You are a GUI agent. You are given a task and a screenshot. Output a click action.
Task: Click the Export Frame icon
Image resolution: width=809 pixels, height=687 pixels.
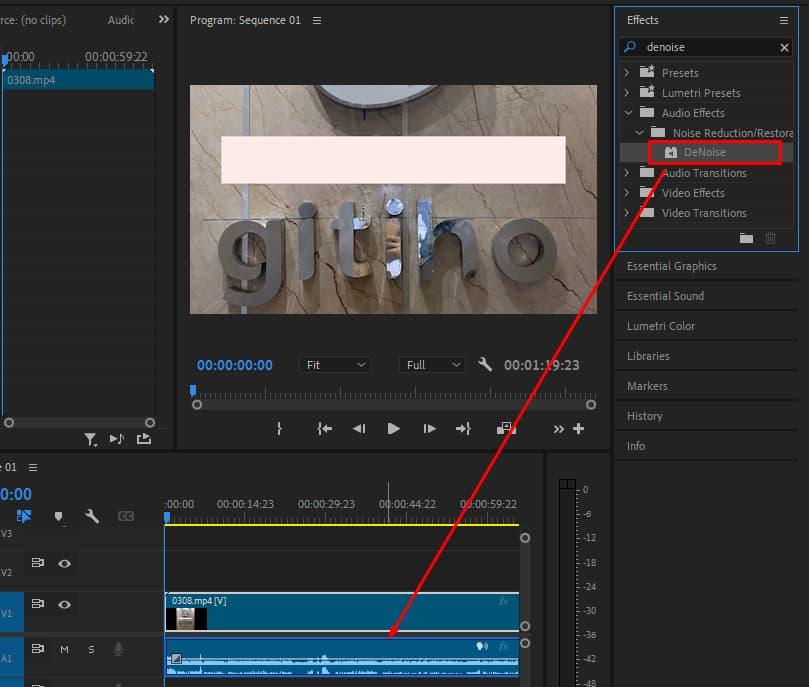(506, 429)
